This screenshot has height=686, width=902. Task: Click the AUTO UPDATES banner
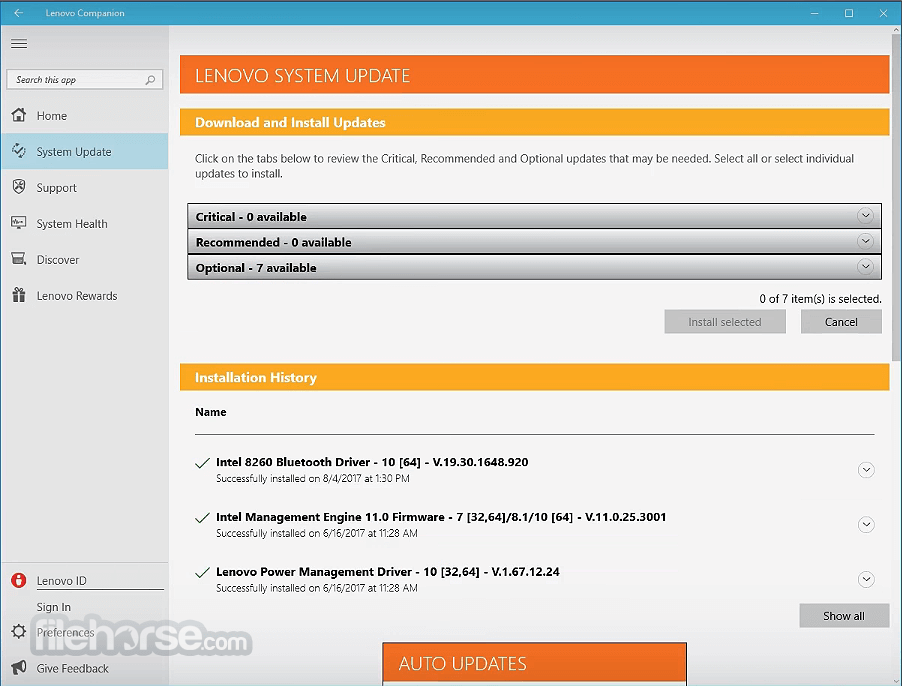click(x=534, y=663)
